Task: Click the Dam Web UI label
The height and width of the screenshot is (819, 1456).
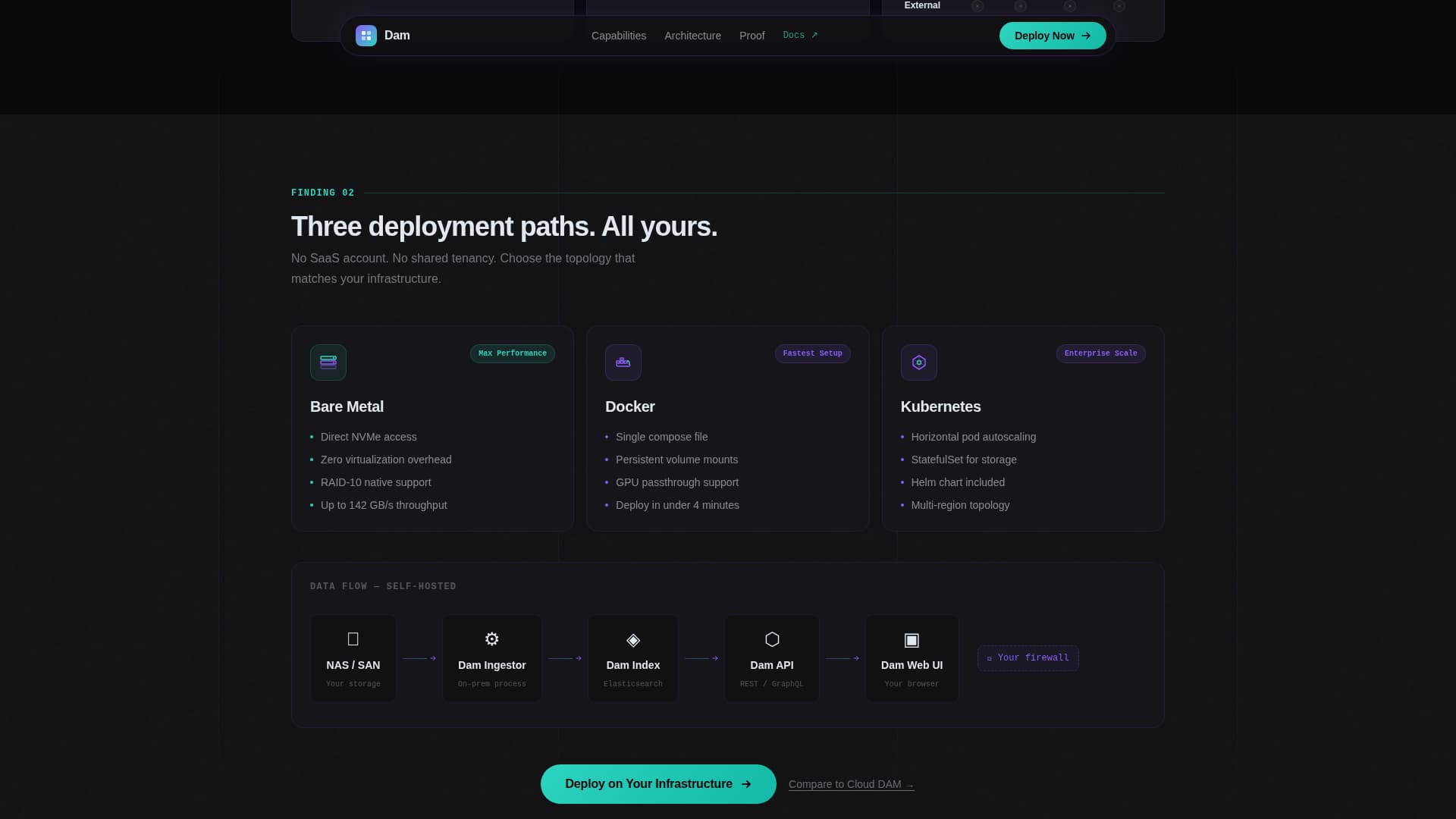Action: pos(912,665)
